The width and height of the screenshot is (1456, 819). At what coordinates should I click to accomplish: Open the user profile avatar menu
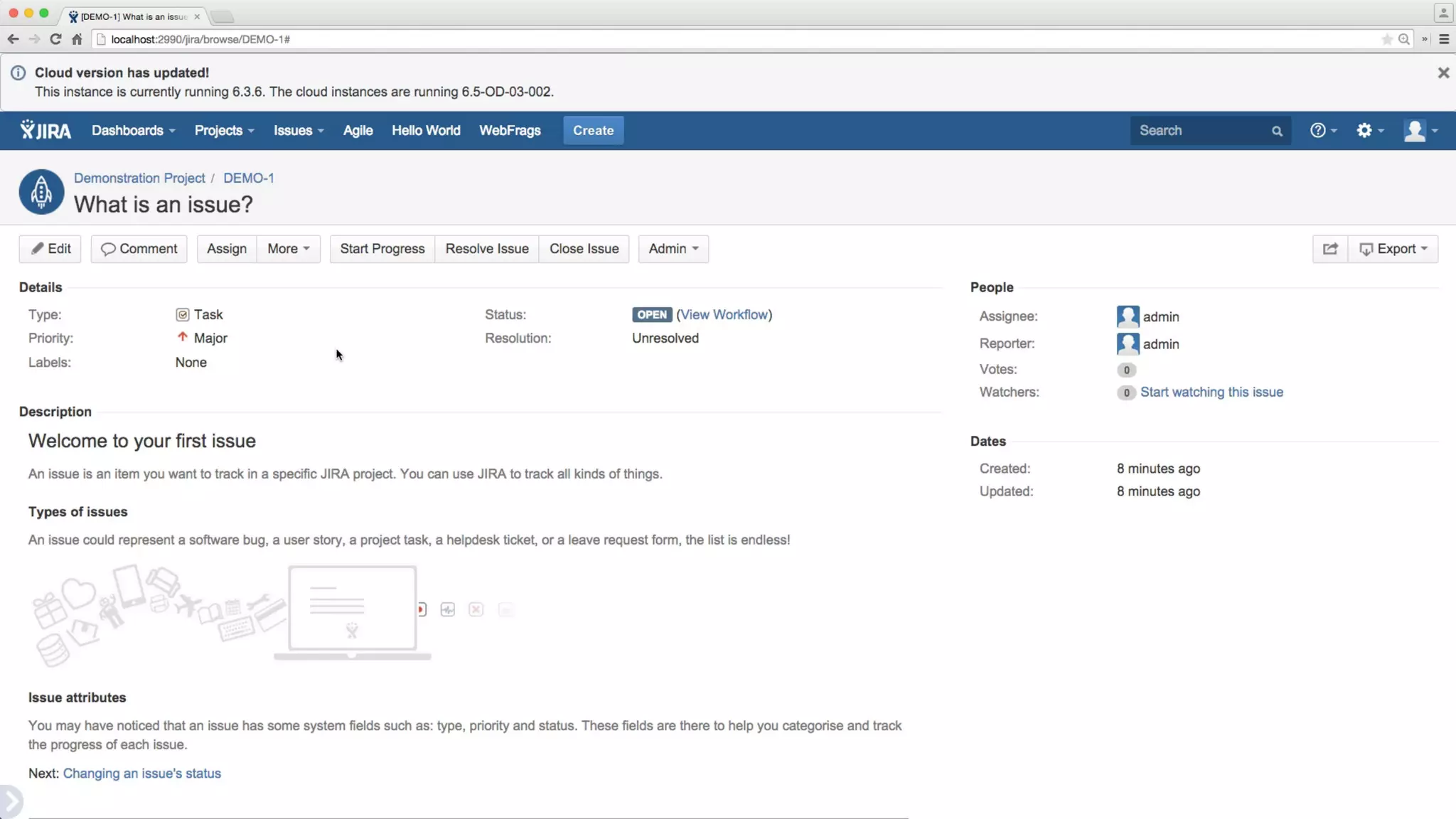(x=1420, y=130)
